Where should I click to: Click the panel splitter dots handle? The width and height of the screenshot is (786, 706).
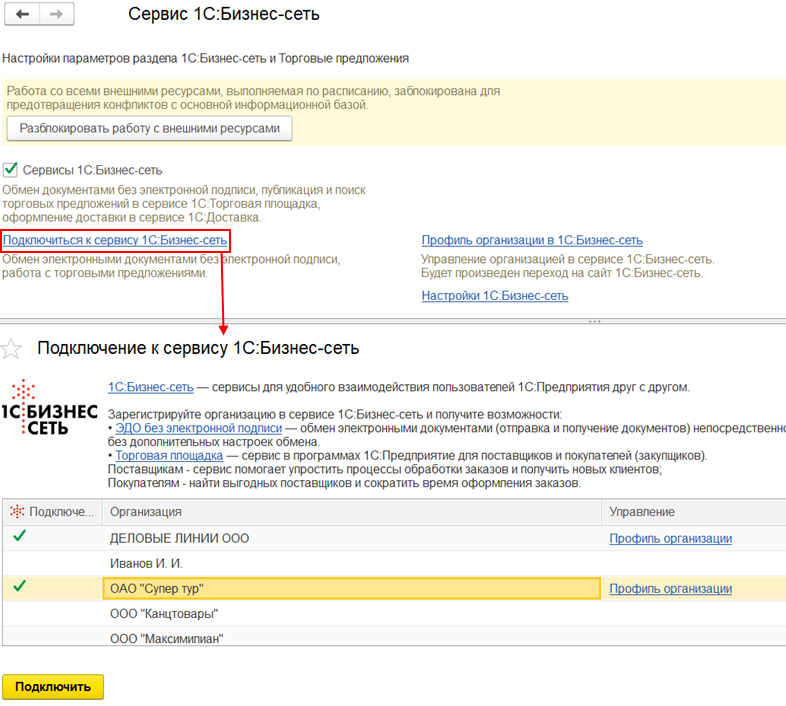594,322
